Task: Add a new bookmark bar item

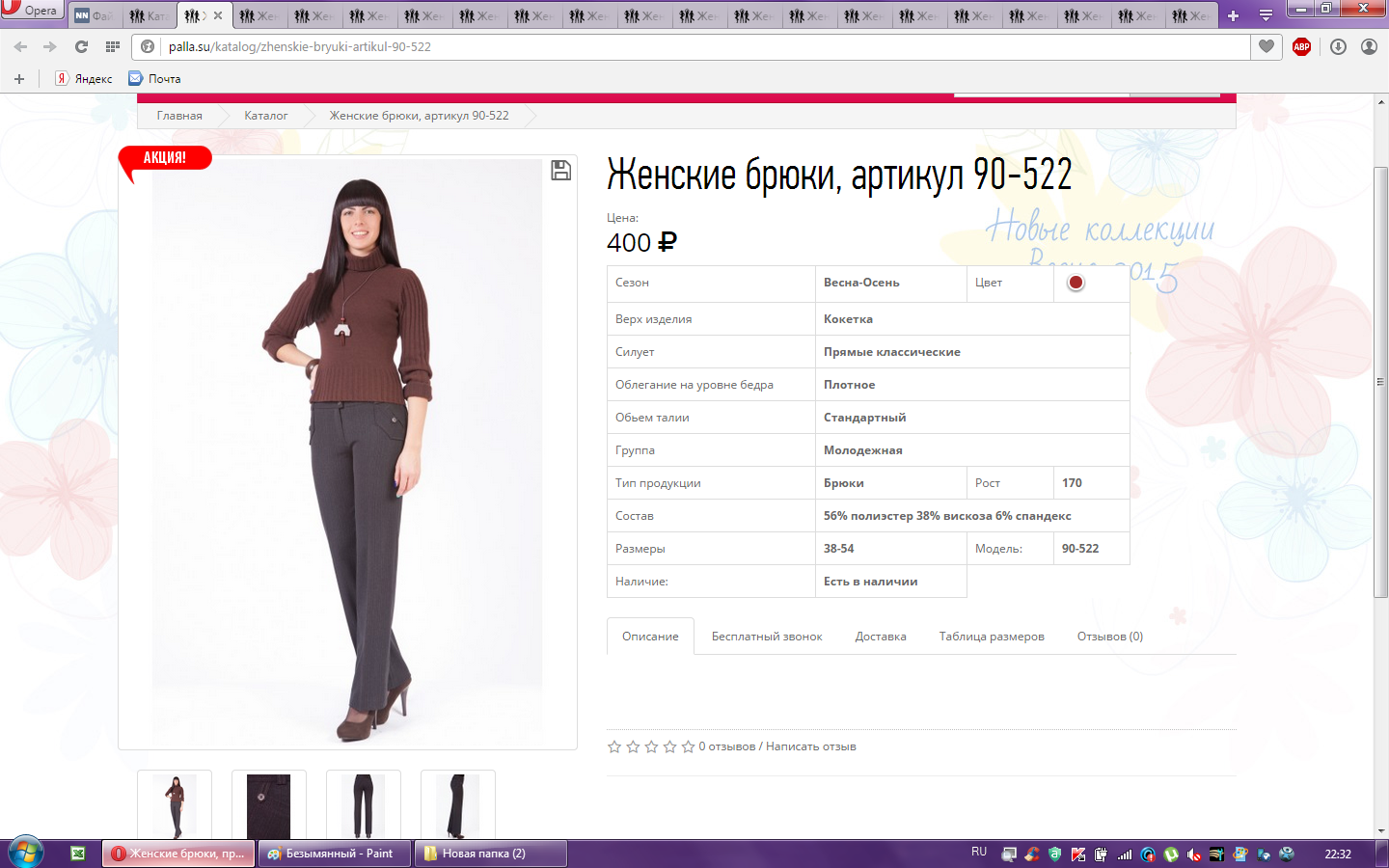Action: click(x=19, y=79)
